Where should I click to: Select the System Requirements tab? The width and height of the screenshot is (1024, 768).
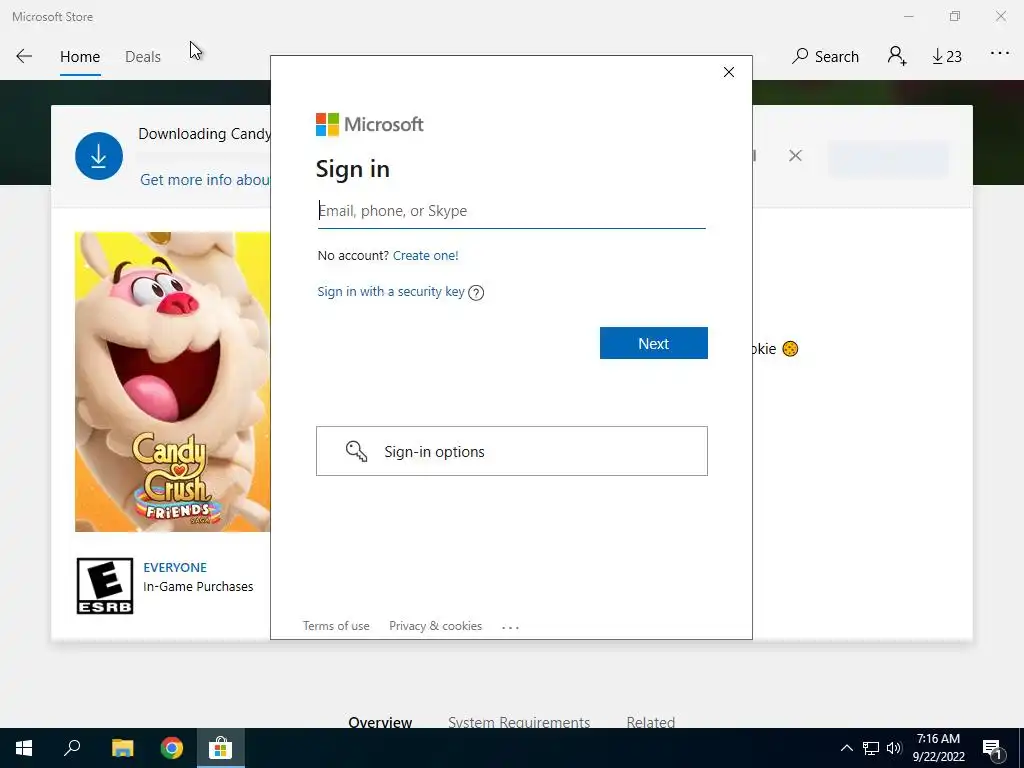click(x=519, y=722)
